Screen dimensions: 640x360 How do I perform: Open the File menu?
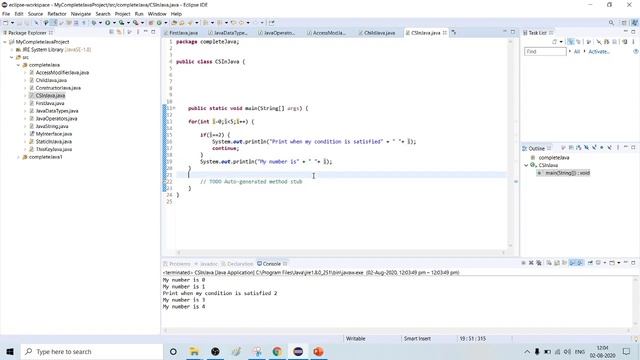click(x=6, y=14)
